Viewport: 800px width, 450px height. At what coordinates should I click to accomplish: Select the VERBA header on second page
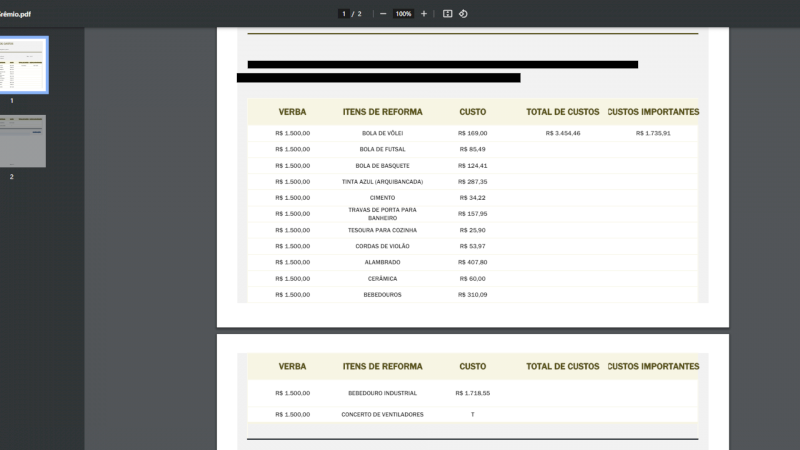pyautogui.click(x=292, y=366)
